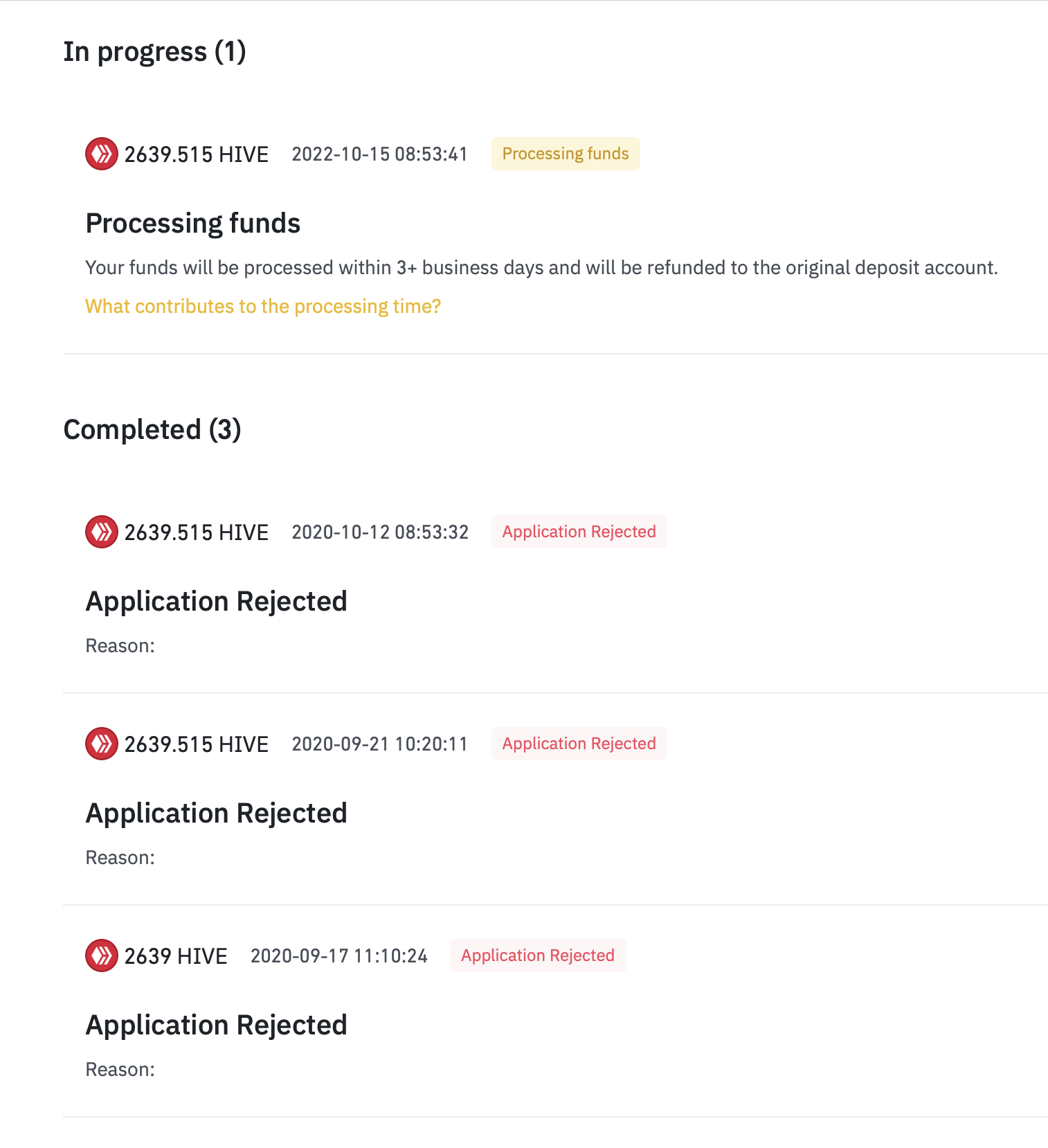The width and height of the screenshot is (1048, 1148).
Task: Open 'What contributes to the processing time?' link
Action: coord(263,306)
